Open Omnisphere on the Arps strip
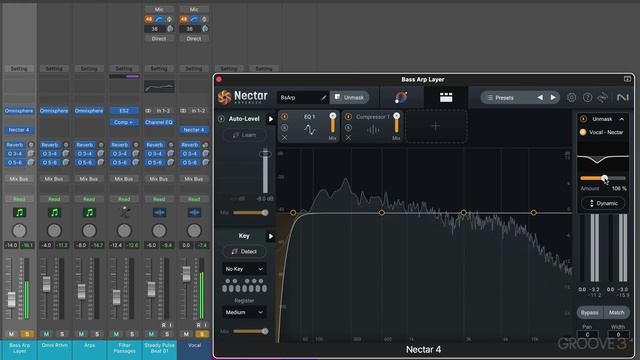640x360 pixels. click(x=89, y=111)
